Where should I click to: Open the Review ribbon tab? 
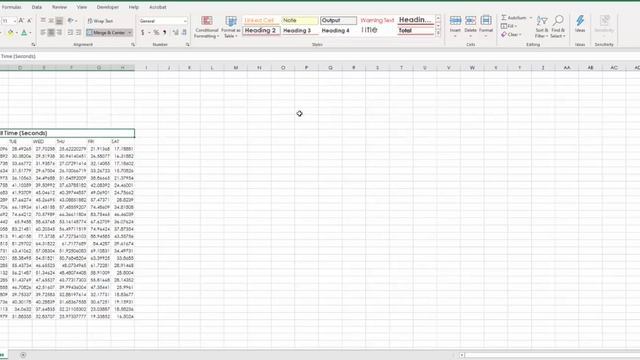[59, 7]
